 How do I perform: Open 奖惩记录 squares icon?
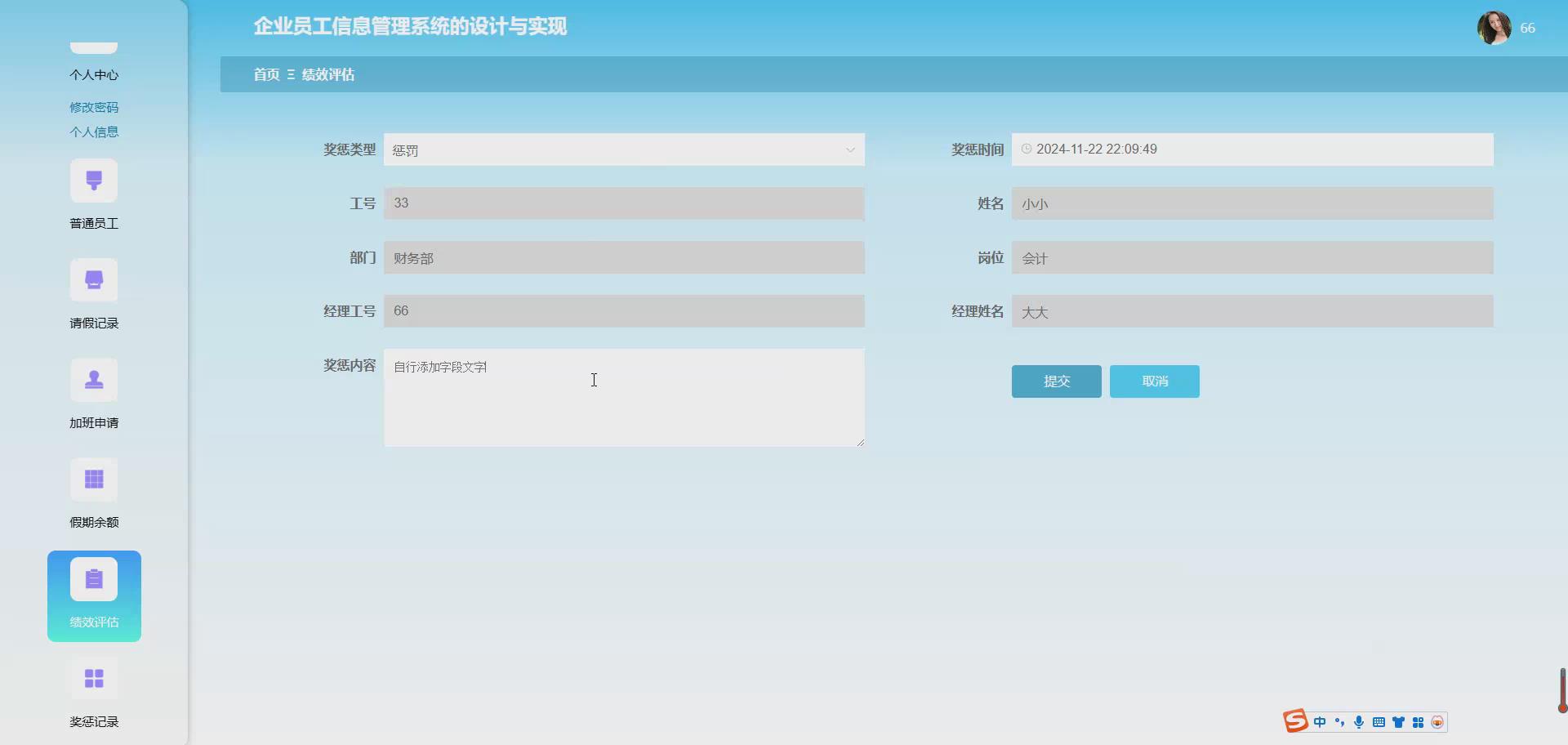tap(94, 678)
